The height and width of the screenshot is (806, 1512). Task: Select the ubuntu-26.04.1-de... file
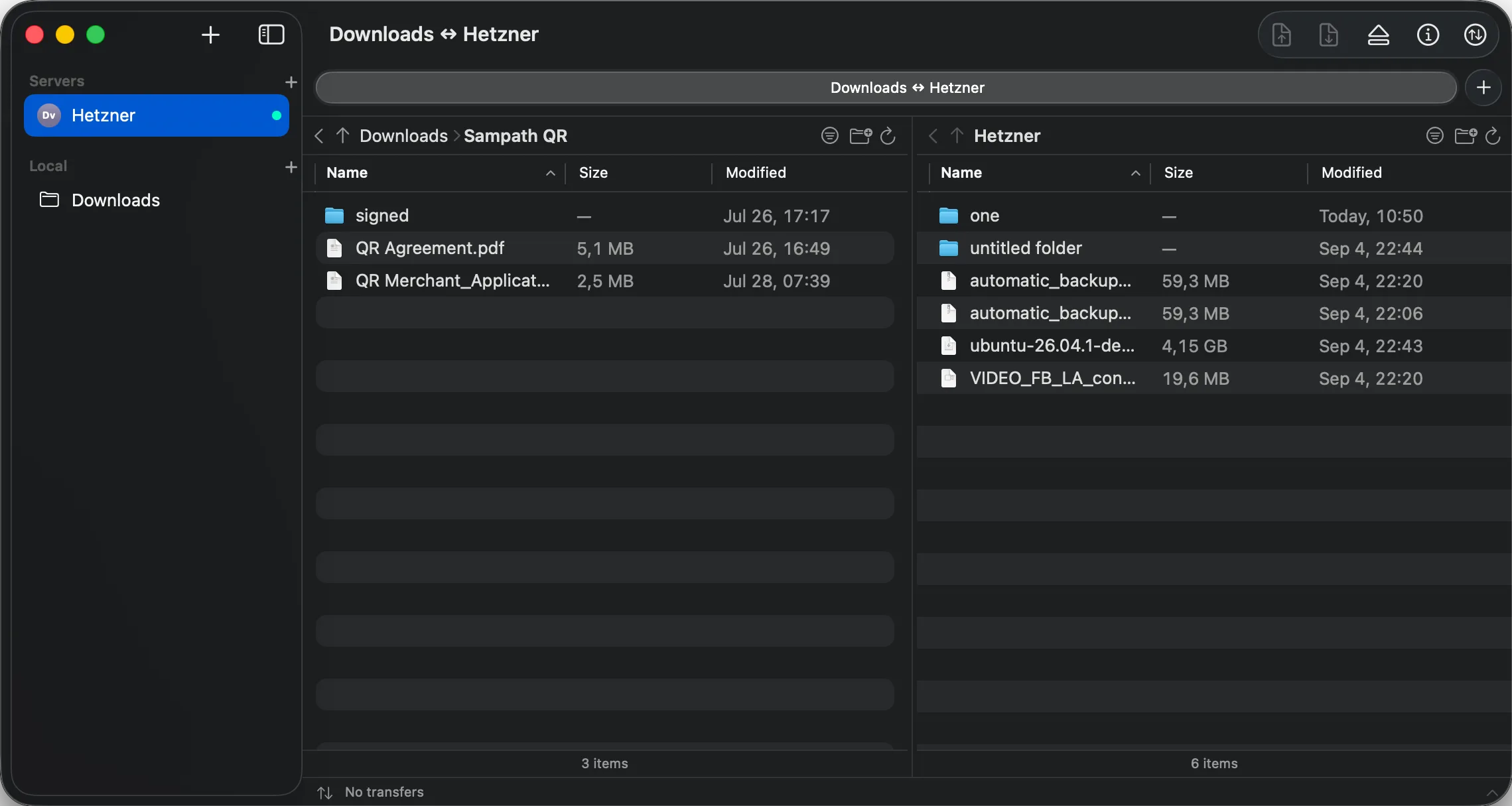click(1213, 346)
